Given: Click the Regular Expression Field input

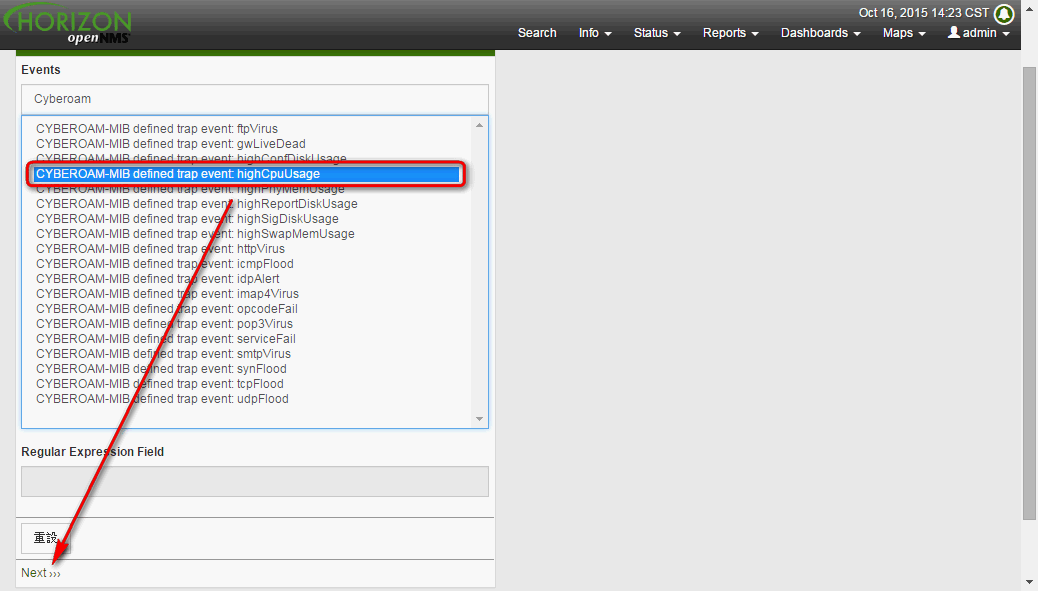Looking at the screenshot, I should 255,481.
